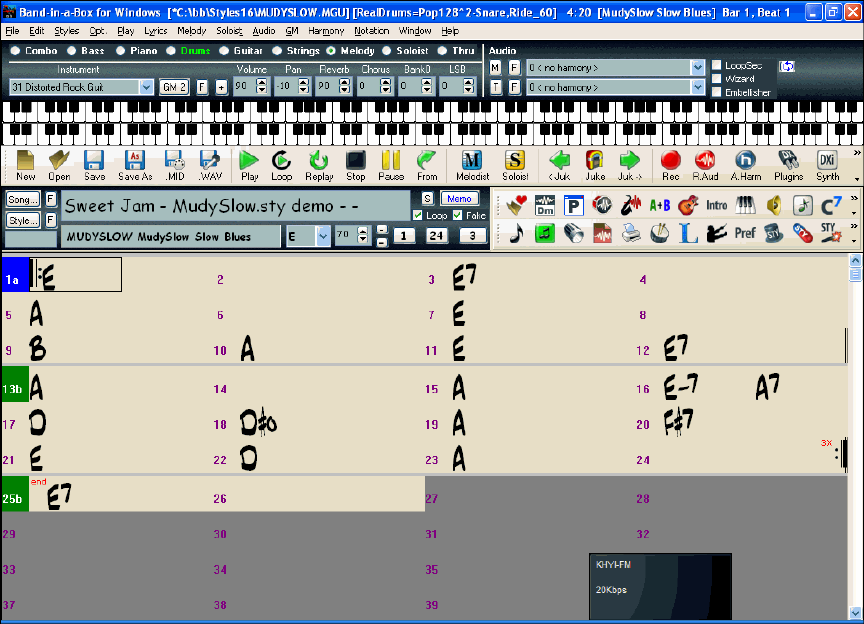864x624 pixels.
Task: Enable the Embellisher checkbox
Action: pyautogui.click(x=716, y=92)
